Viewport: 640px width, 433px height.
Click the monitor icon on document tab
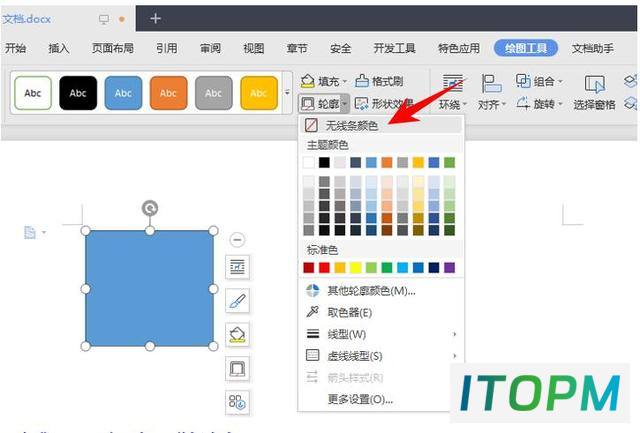click(x=104, y=19)
